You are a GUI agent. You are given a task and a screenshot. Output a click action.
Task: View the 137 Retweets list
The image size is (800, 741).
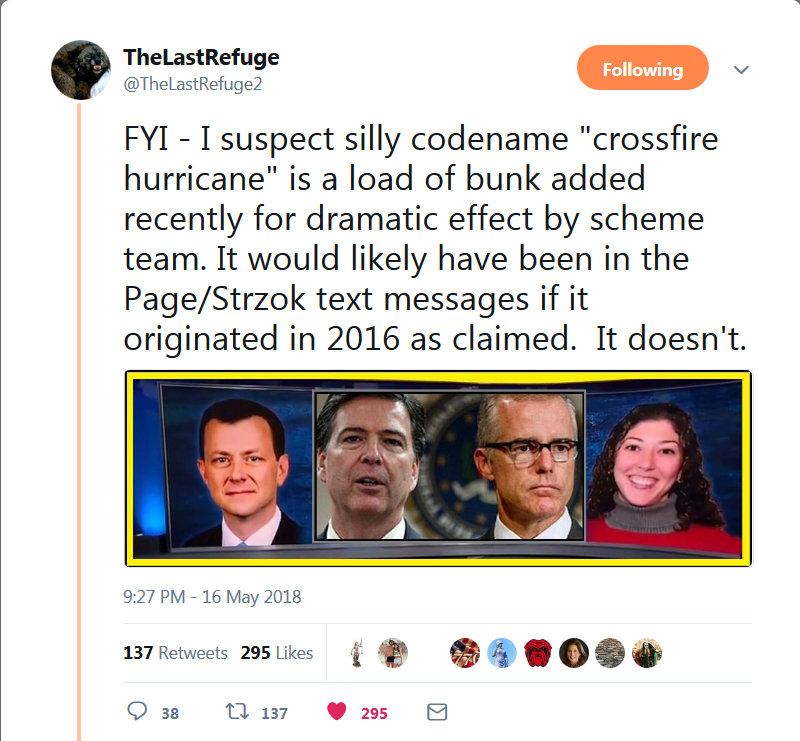coord(175,653)
